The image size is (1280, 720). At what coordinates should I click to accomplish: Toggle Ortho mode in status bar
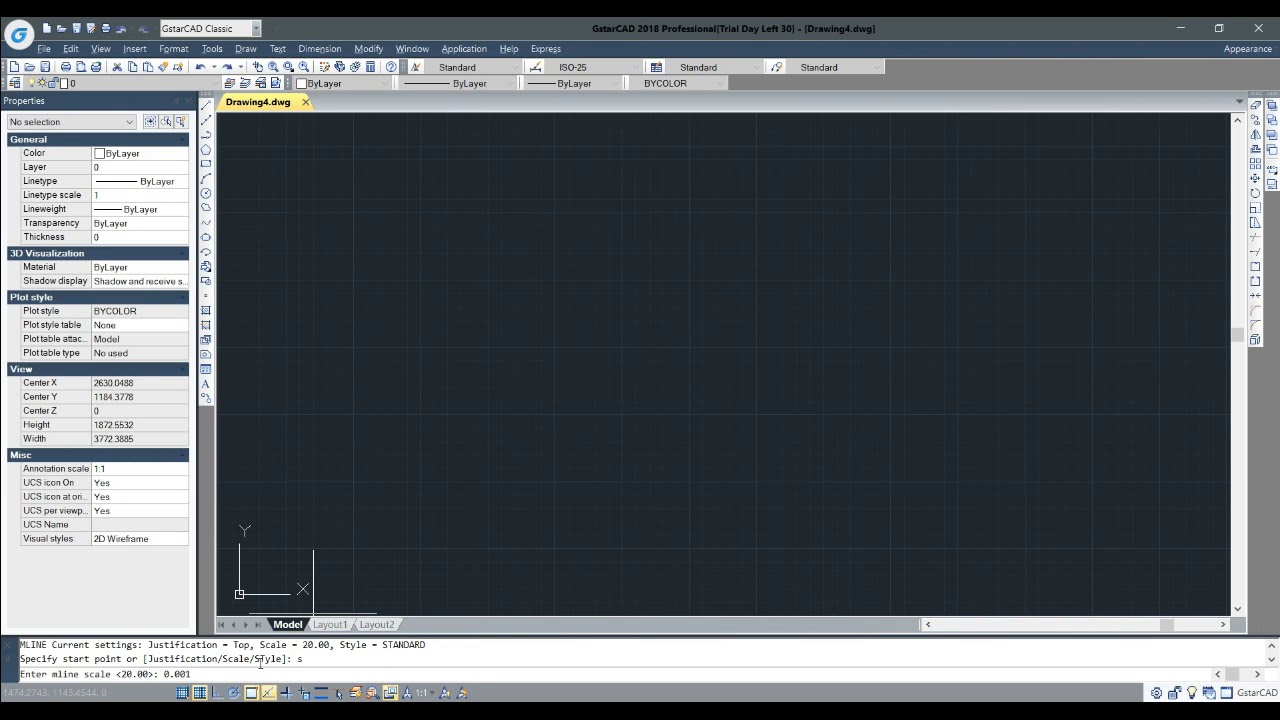click(217, 693)
